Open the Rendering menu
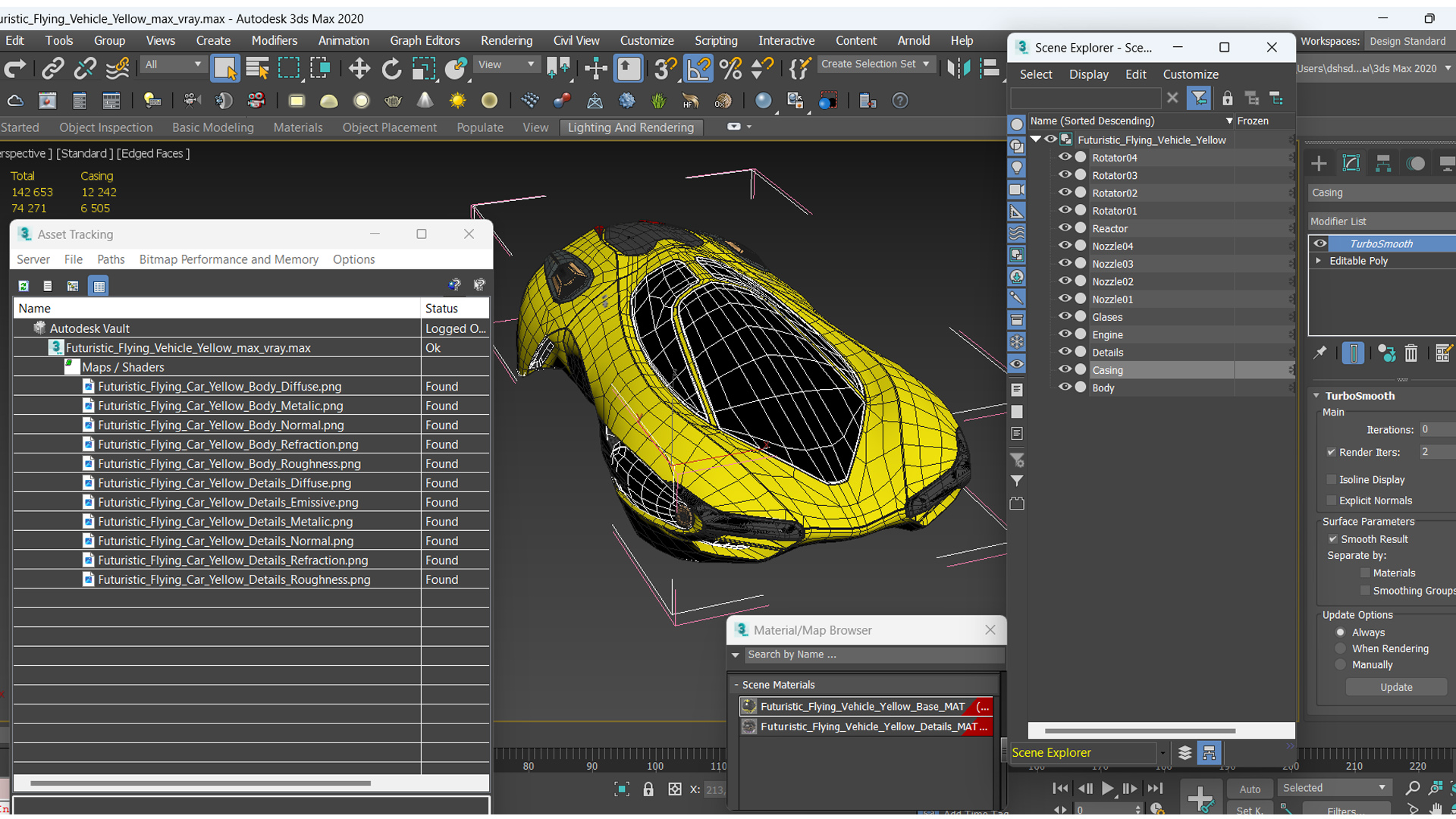The image size is (1456, 819). (506, 41)
